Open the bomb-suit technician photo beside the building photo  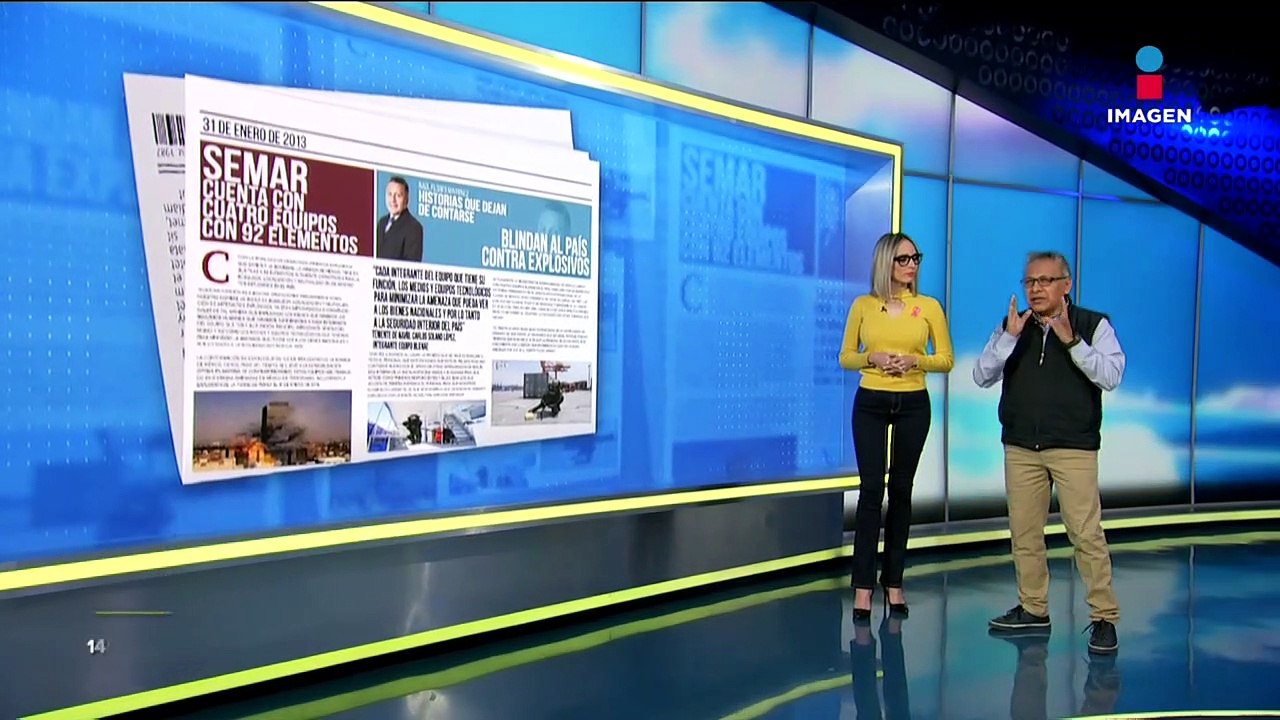click(426, 424)
